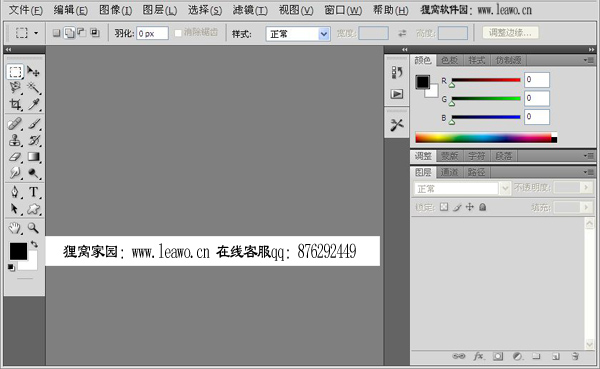Toggle lock all padlock icon in Layers

click(483, 207)
